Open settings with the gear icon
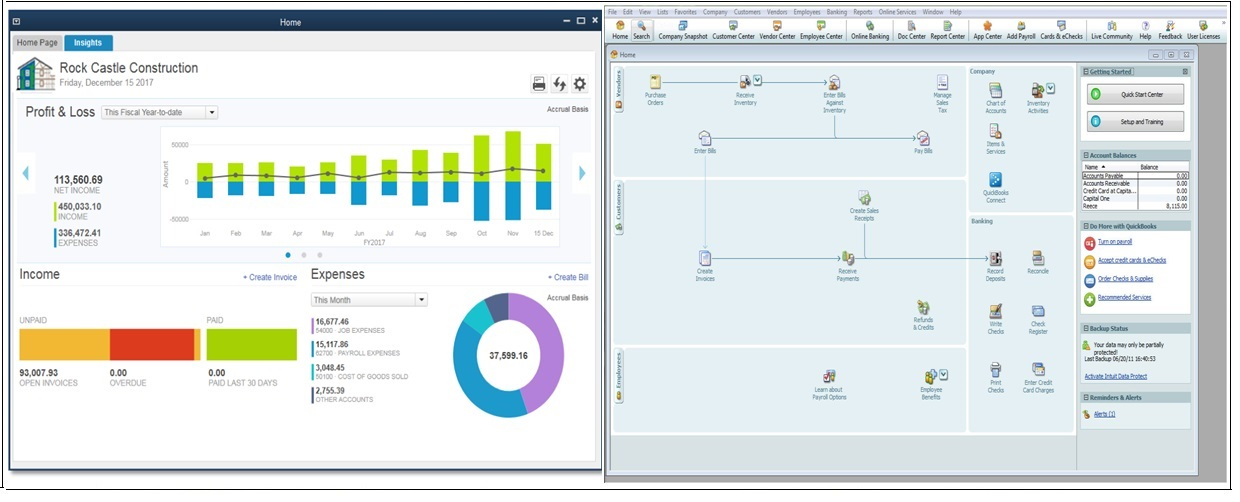This screenshot has width=1240, height=502. point(579,84)
